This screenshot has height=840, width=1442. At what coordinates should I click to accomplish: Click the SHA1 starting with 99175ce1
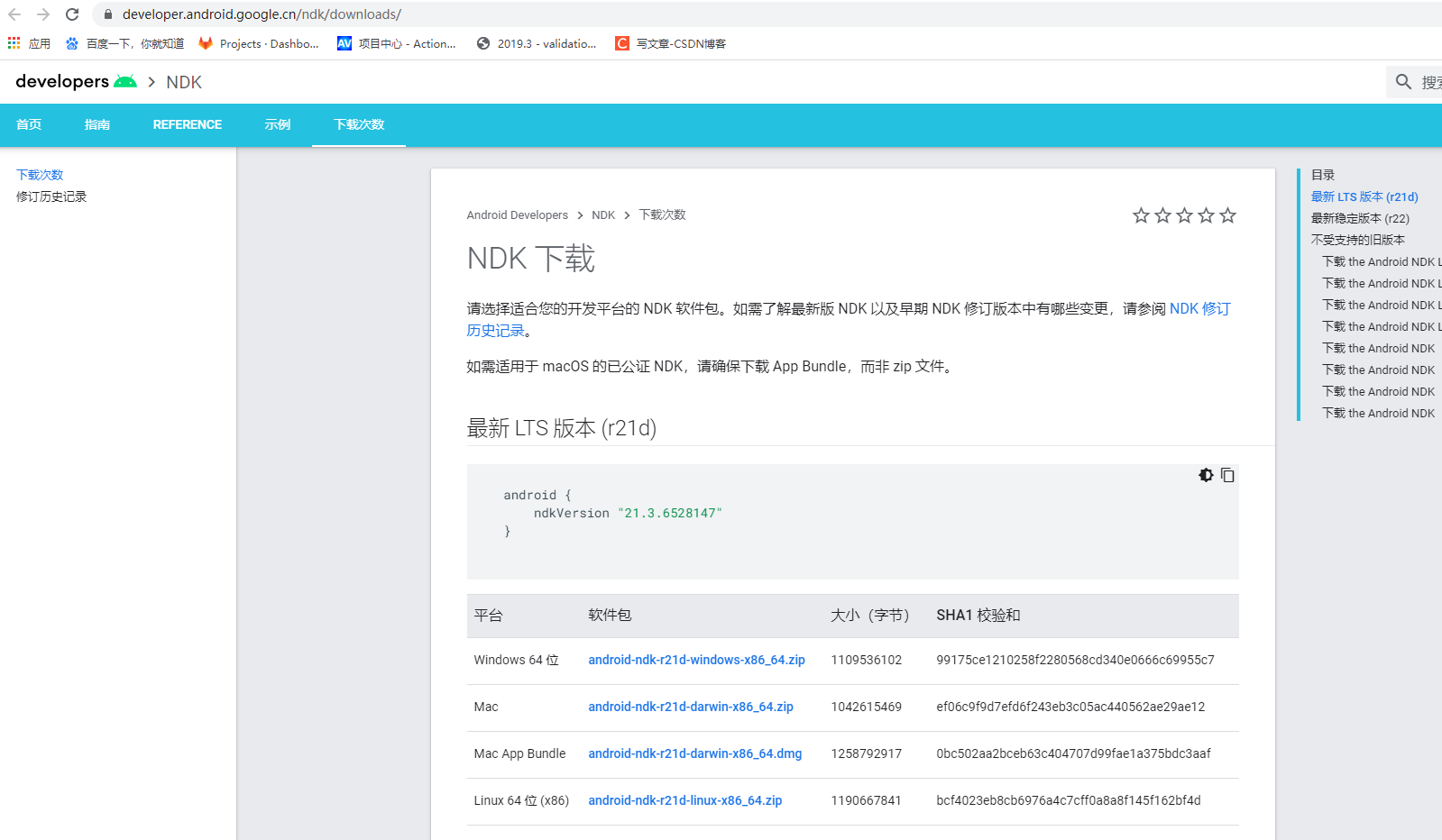tap(1076, 661)
